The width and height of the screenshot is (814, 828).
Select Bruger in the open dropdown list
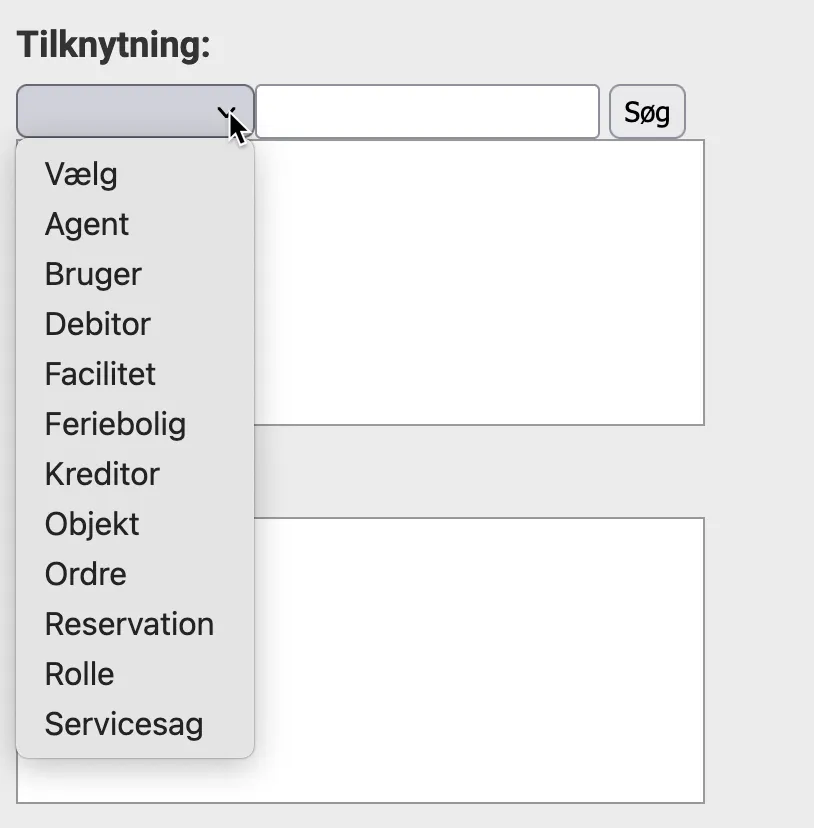click(93, 274)
